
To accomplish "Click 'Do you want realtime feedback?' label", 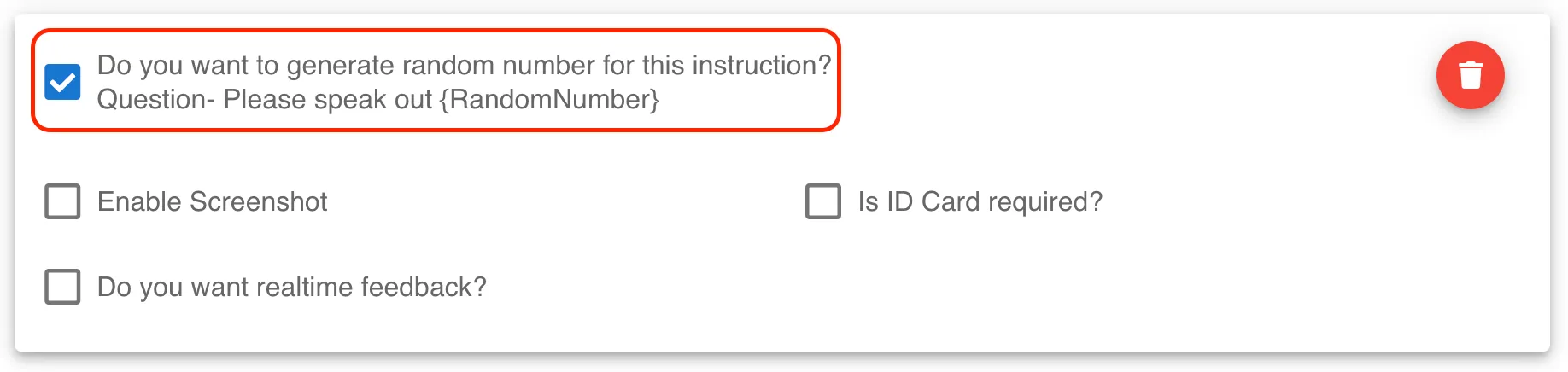I will pos(292,287).
